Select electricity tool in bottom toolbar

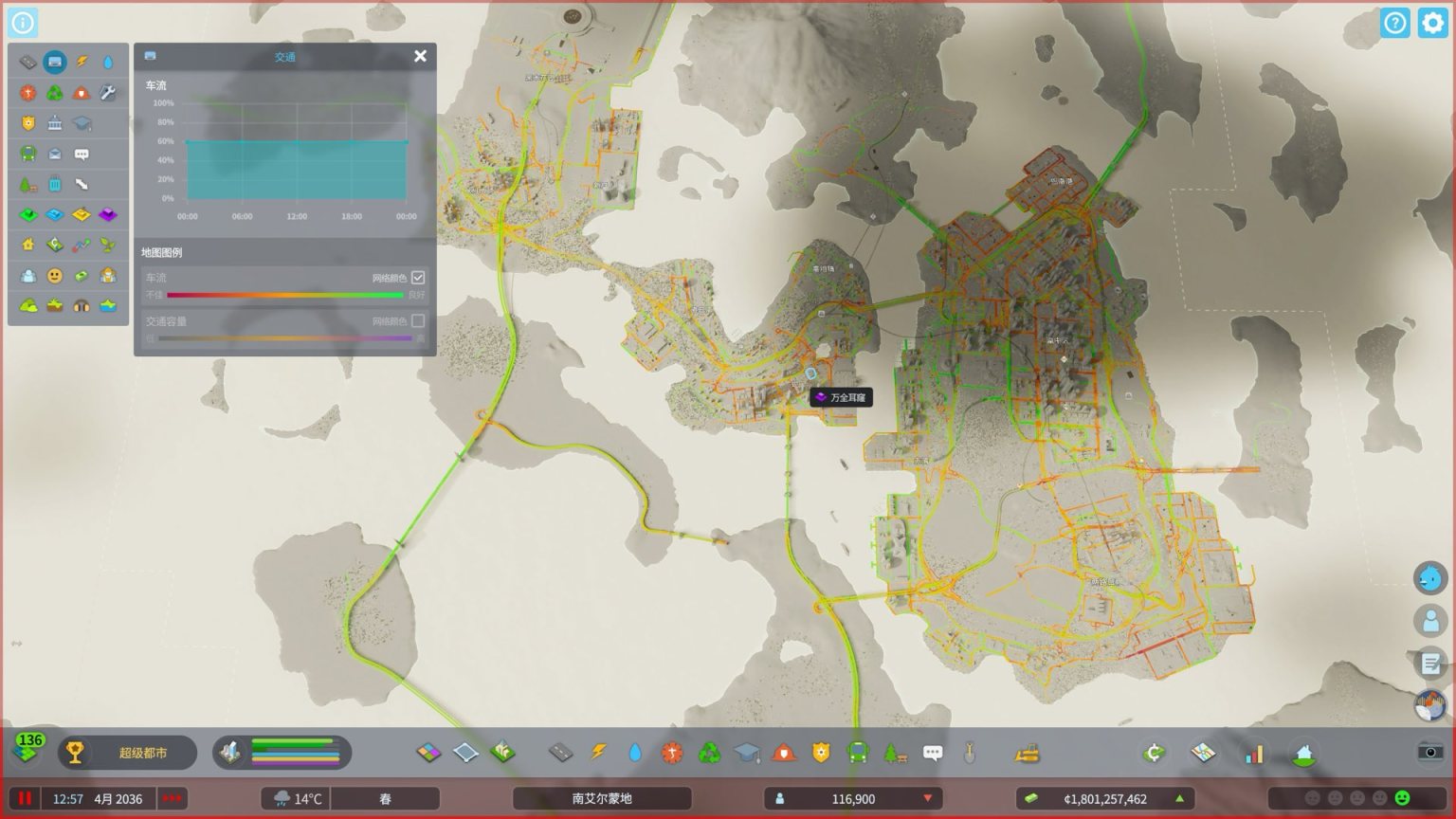click(x=598, y=753)
